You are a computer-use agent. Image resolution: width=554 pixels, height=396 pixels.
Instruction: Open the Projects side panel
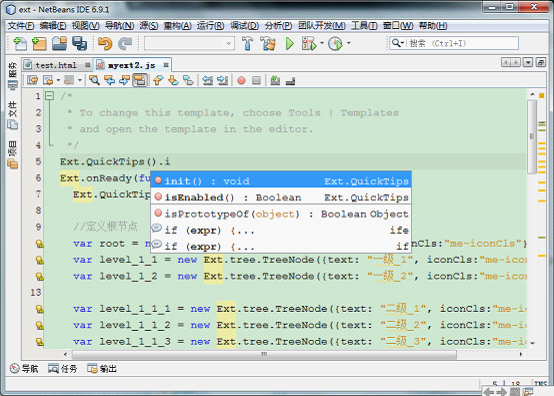12,154
